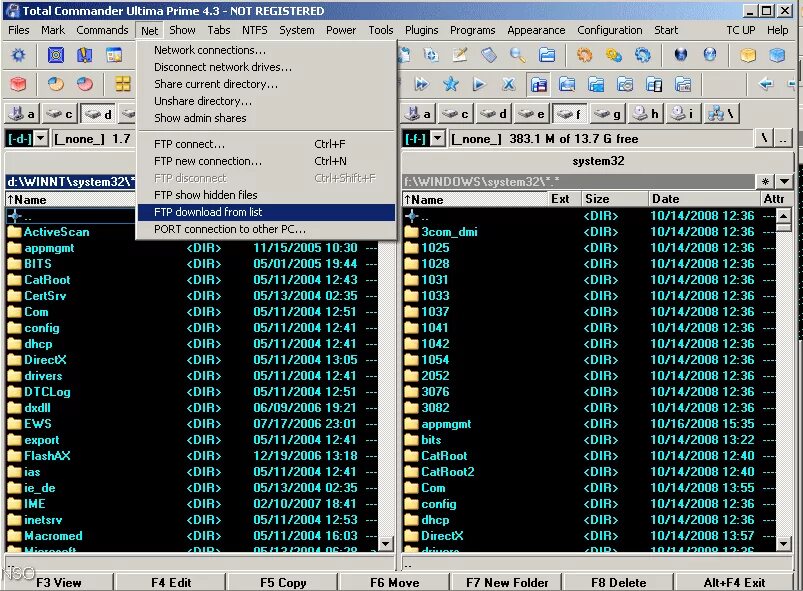803x591 pixels.
Task: Open the right panel directory history dropdown arrow
Action: coord(784,181)
